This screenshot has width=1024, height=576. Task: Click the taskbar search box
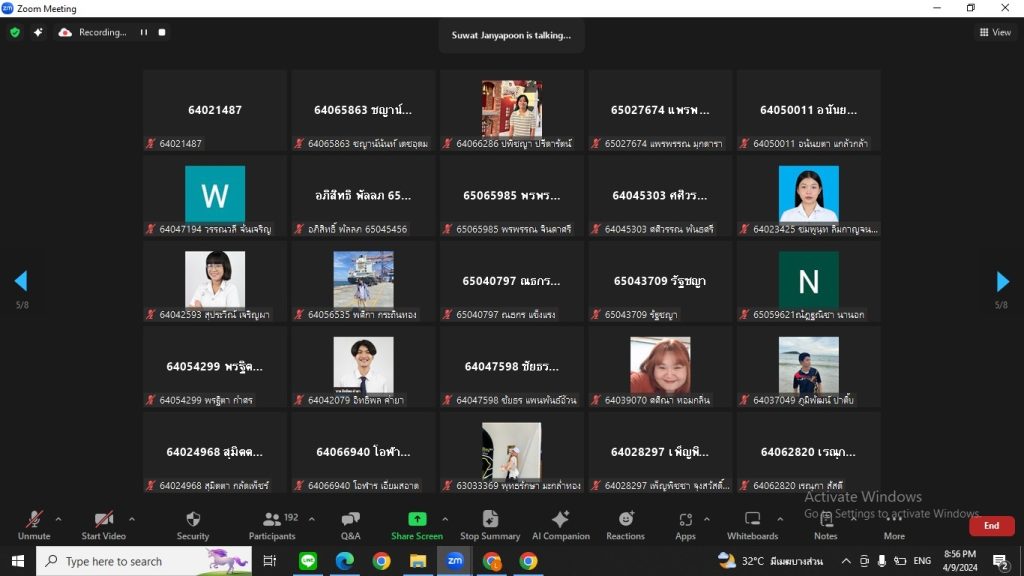144,561
